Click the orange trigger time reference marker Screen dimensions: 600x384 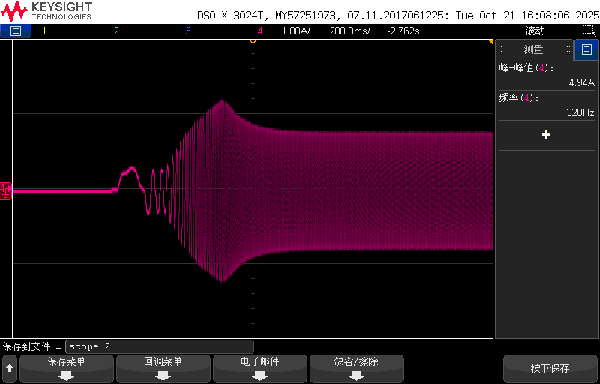[253, 41]
